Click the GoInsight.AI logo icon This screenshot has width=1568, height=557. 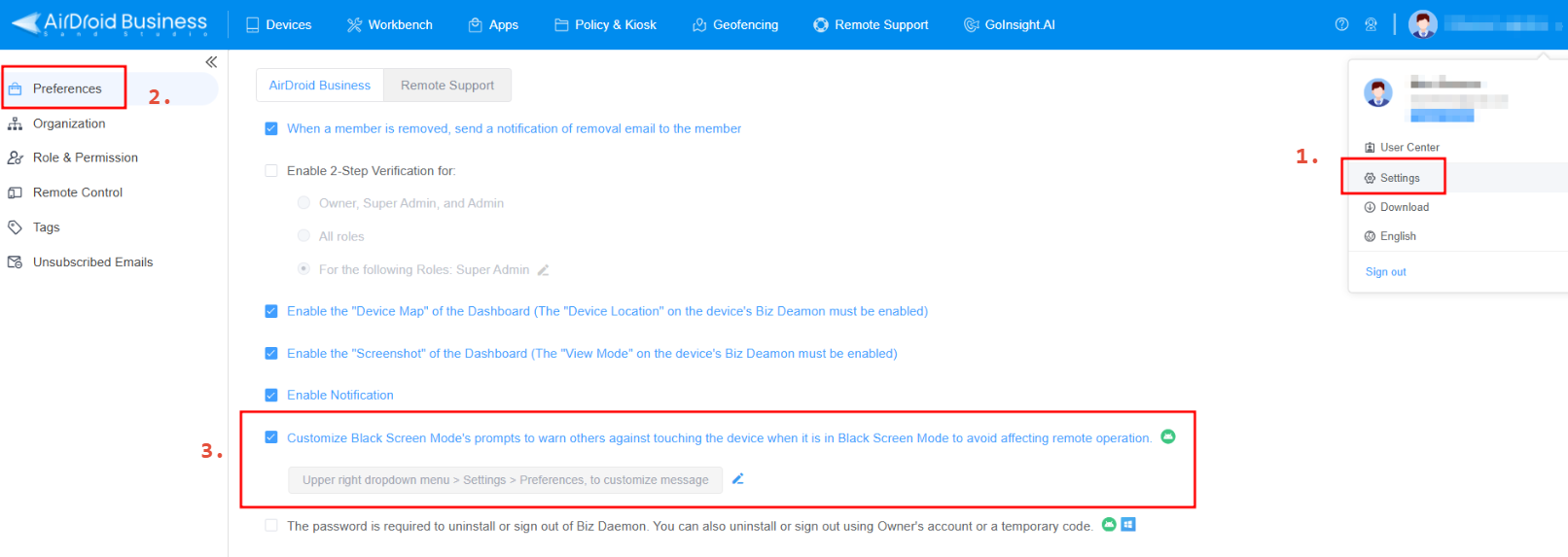tap(971, 24)
